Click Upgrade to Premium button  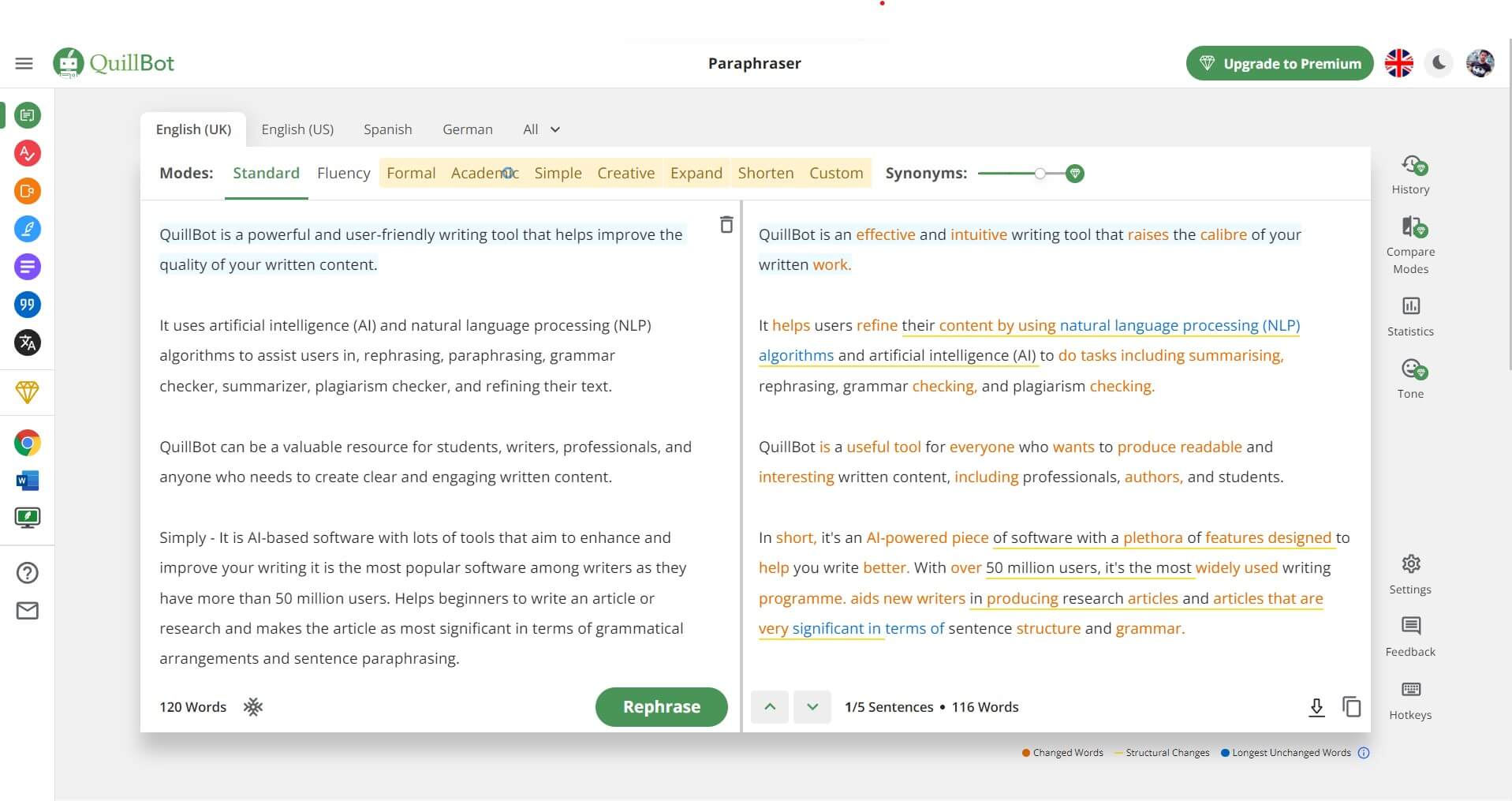(x=1279, y=63)
